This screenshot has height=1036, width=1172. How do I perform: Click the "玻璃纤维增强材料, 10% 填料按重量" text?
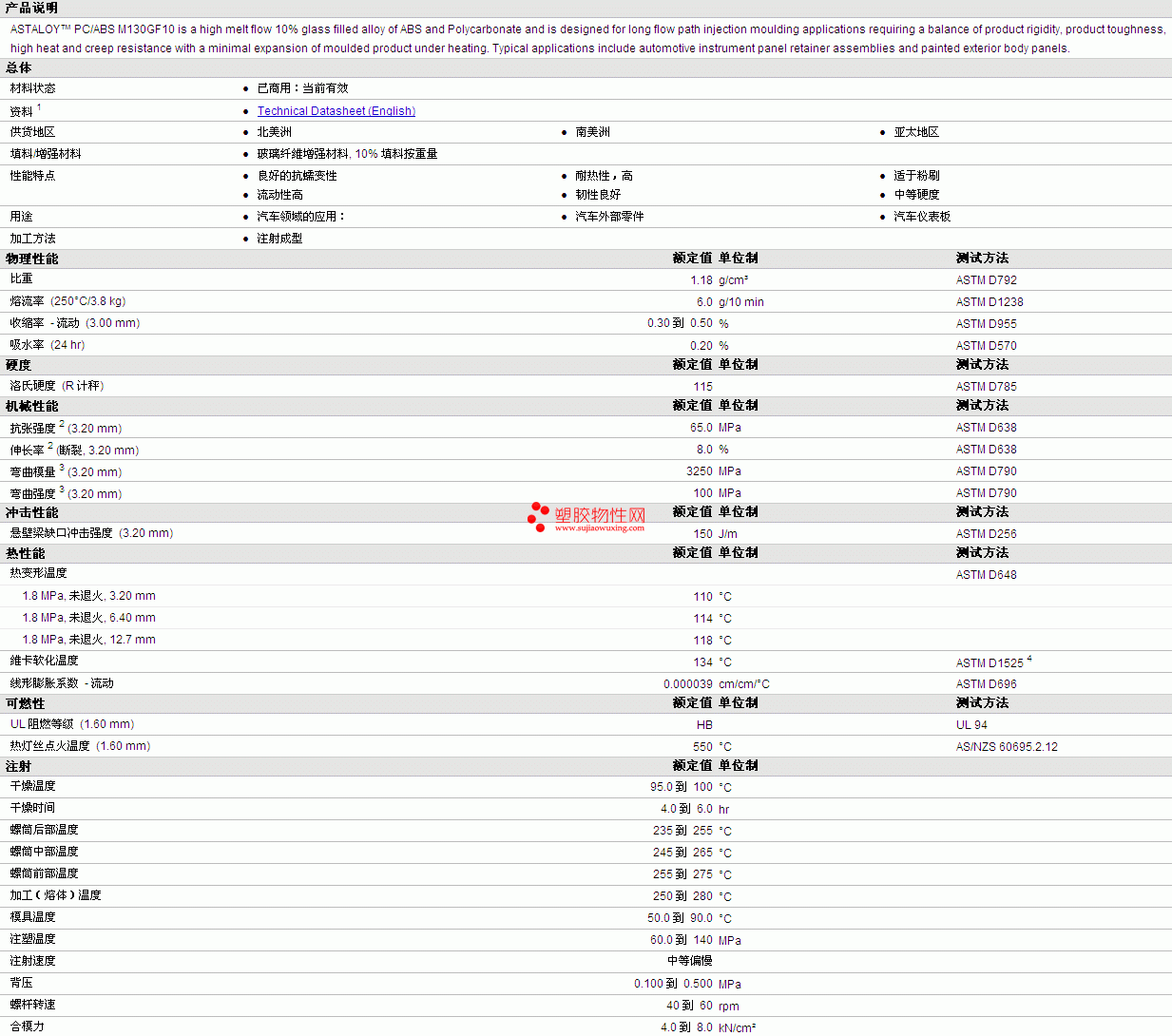(x=348, y=154)
